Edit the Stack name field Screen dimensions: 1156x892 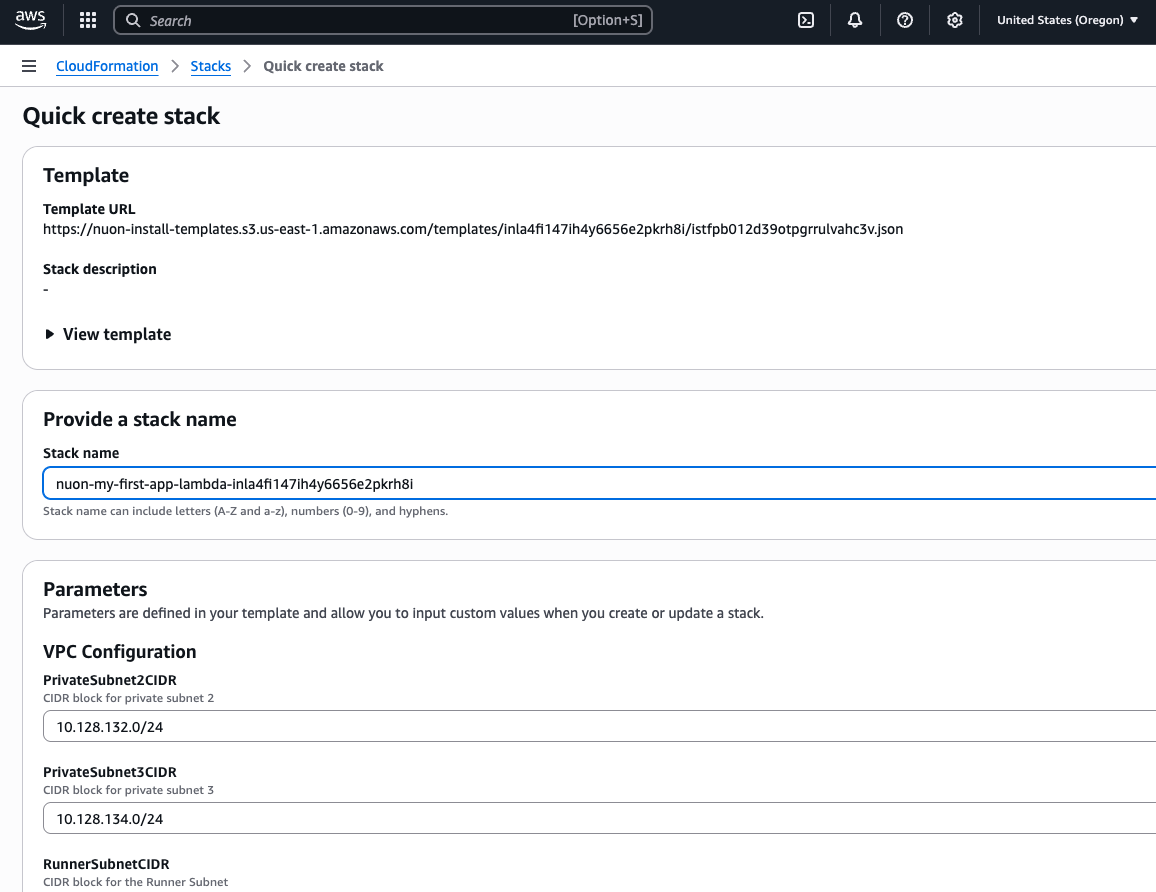click(599, 484)
